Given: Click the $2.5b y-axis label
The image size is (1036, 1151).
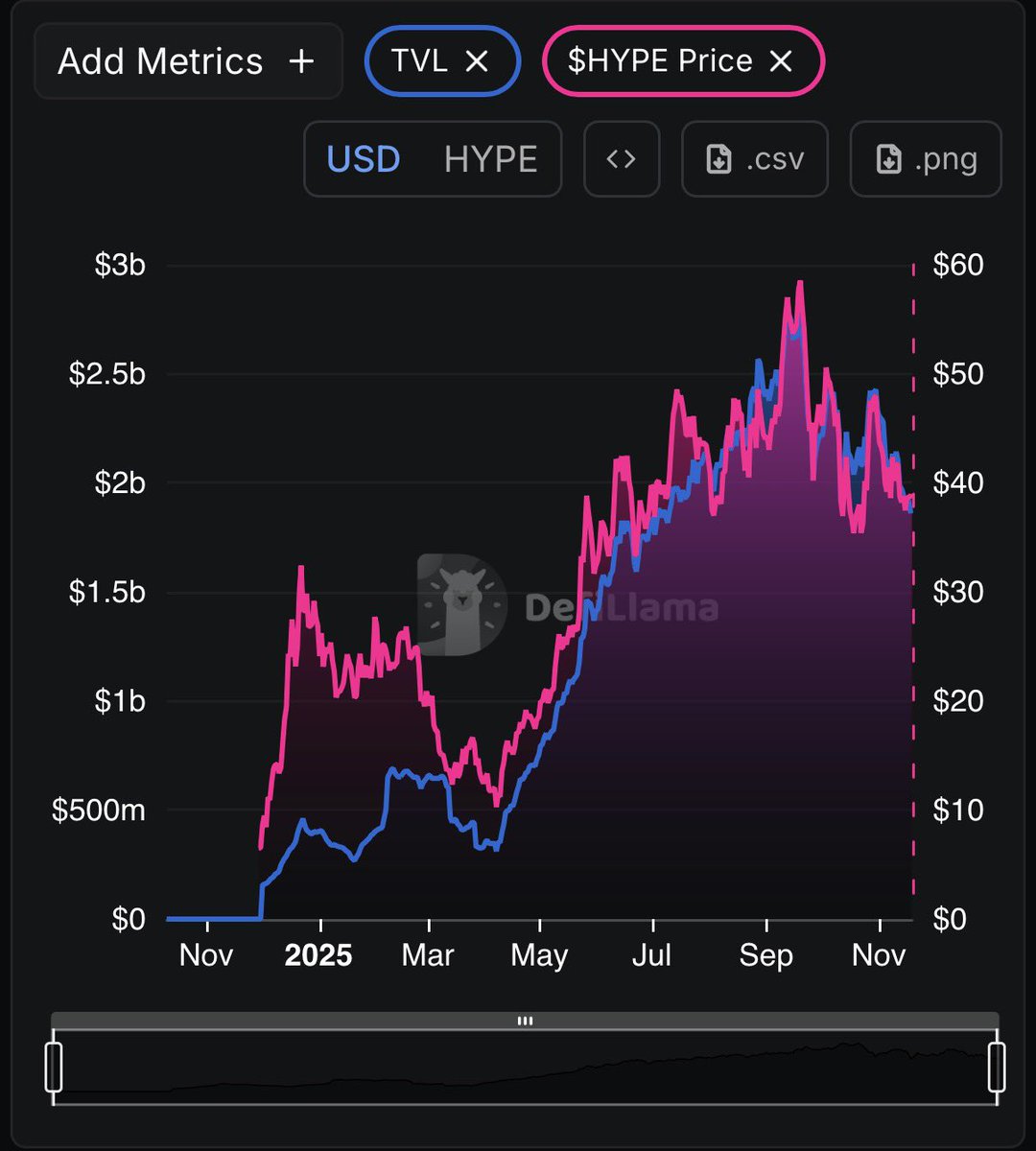Looking at the screenshot, I should 107,374.
